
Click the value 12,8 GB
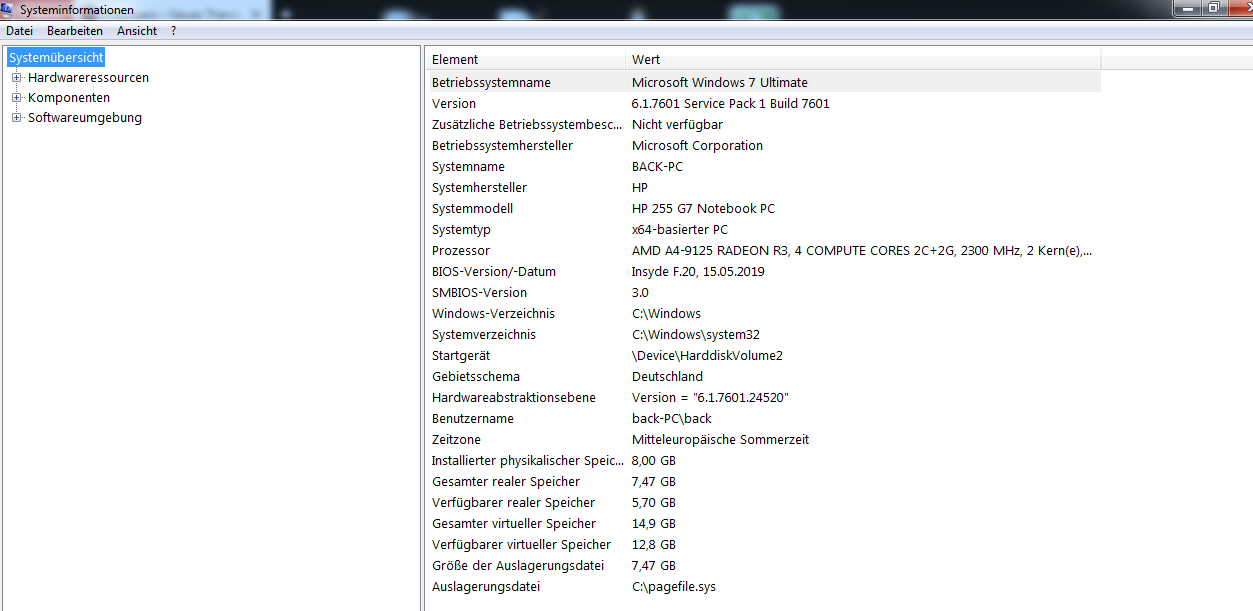[x=654, y=544]
